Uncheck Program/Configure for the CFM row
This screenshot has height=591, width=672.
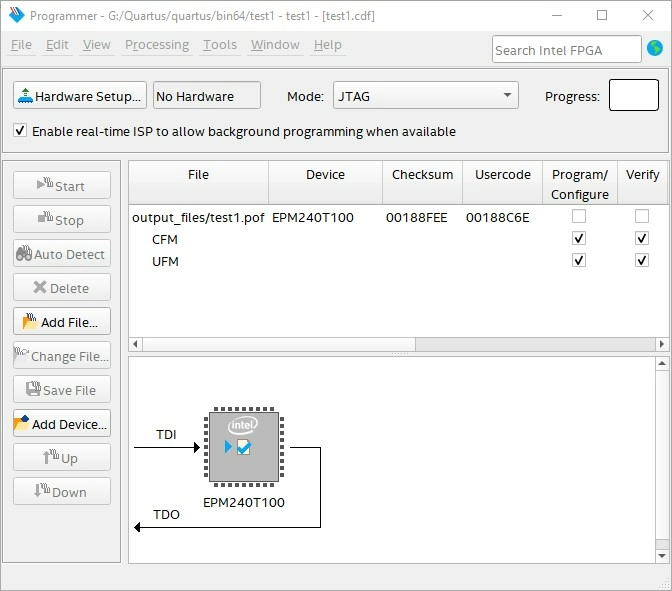tap(579, 239)
